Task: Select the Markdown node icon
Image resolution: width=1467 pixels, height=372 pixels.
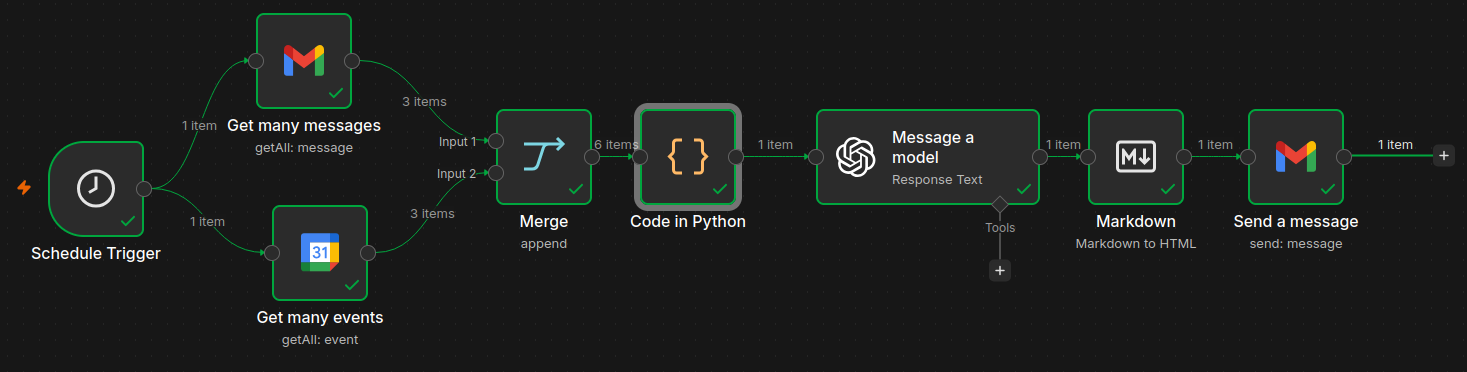Action: tap(1136, 157)
